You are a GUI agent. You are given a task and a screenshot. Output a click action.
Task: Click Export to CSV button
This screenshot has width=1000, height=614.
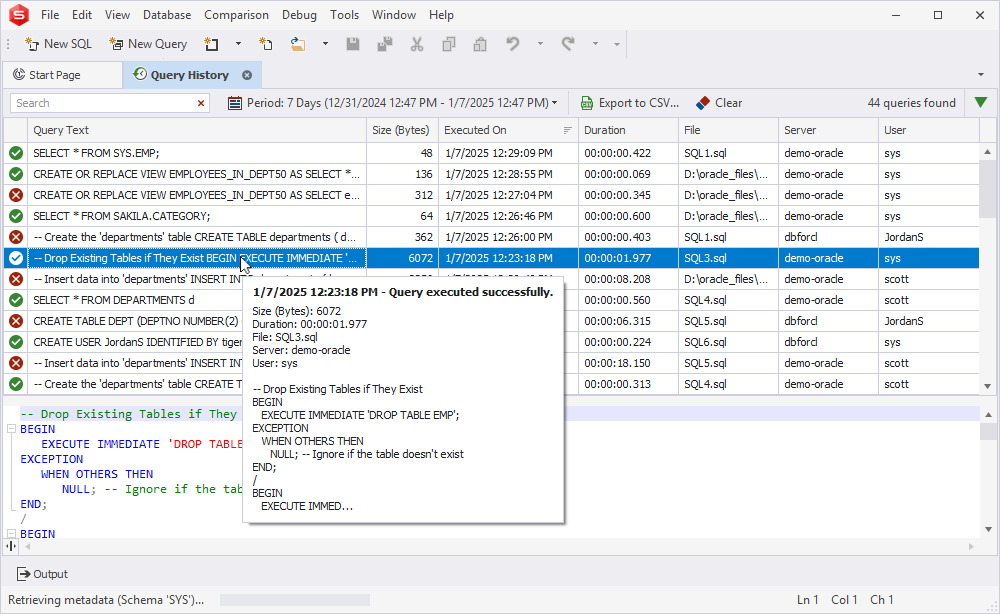click(x=629, y=103)
